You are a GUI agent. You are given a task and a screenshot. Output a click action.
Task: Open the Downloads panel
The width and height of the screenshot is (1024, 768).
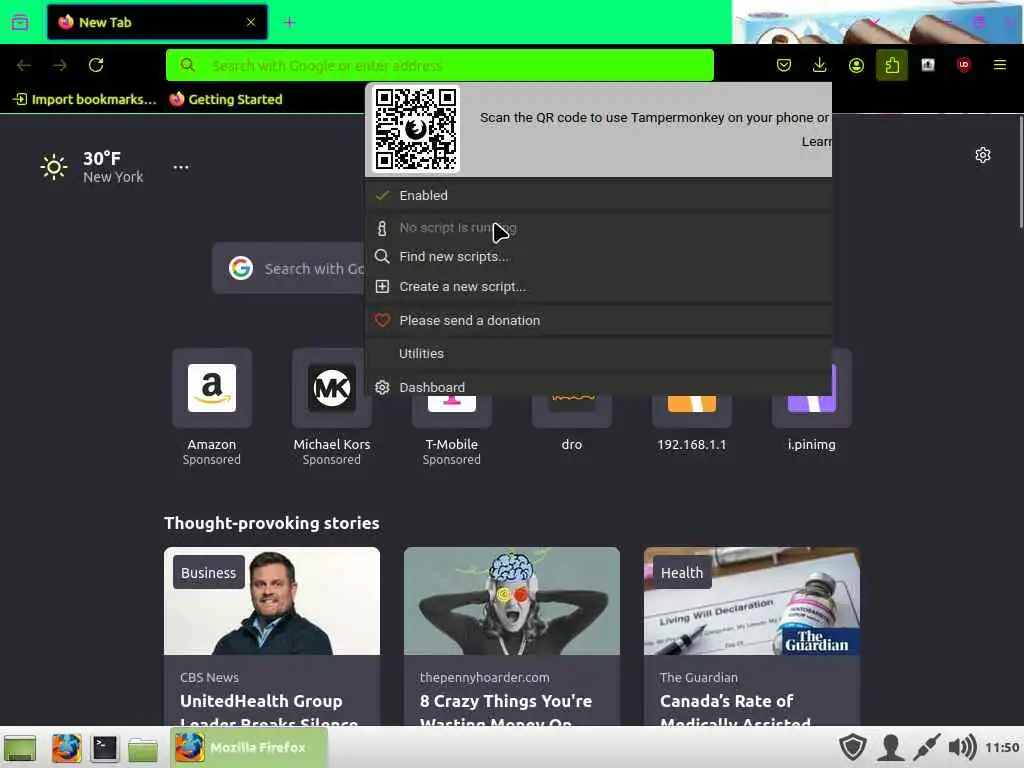click(820, 65)
